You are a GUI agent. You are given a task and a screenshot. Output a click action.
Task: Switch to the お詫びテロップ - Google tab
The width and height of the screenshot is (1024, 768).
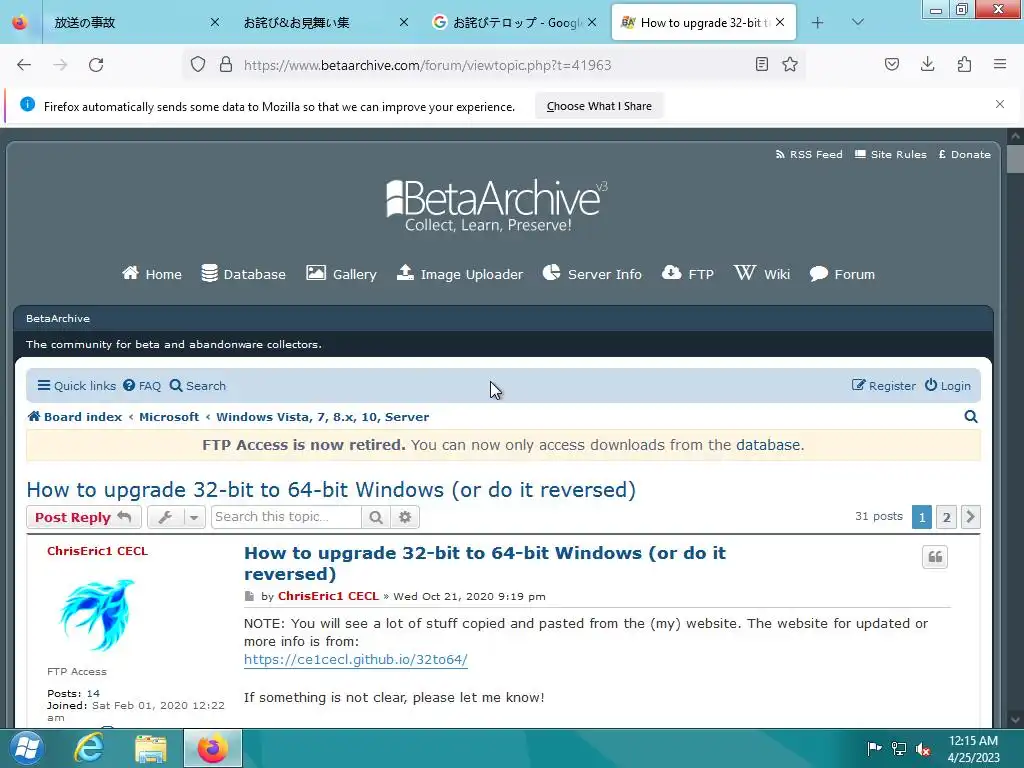click(515, 23)
